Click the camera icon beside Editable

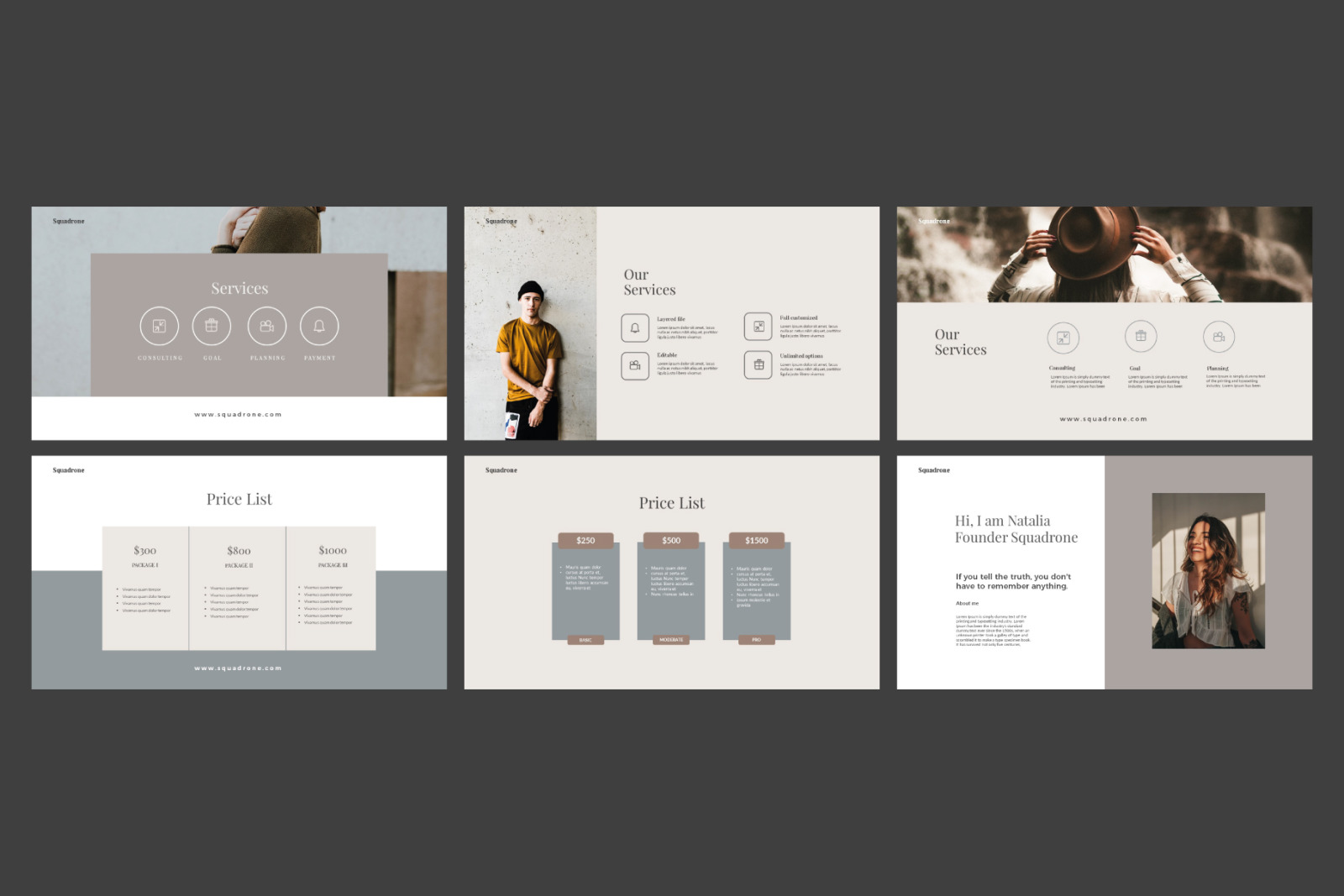pyautogui.click(x=635, y=365)
